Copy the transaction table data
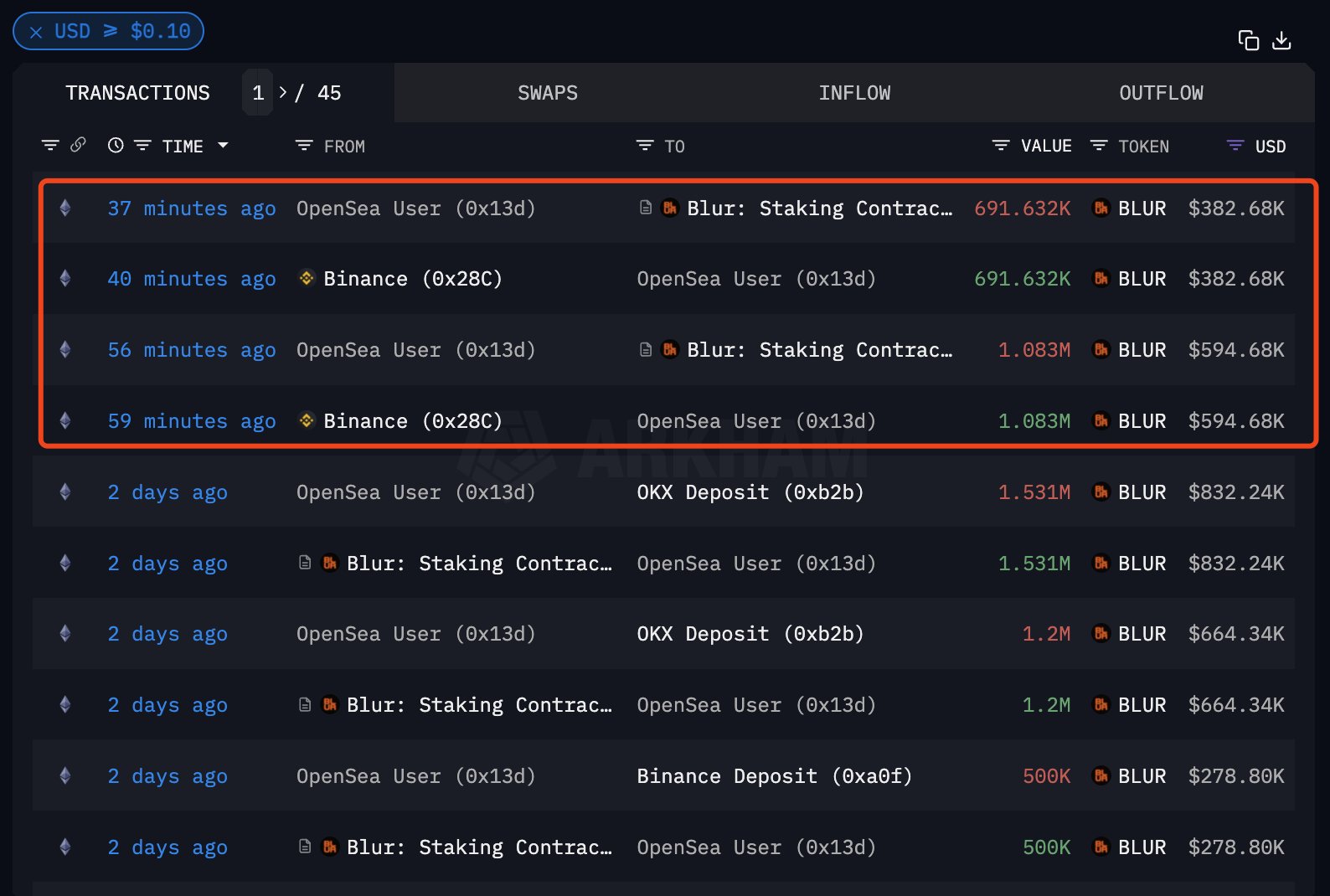 tap(1249, 40)
